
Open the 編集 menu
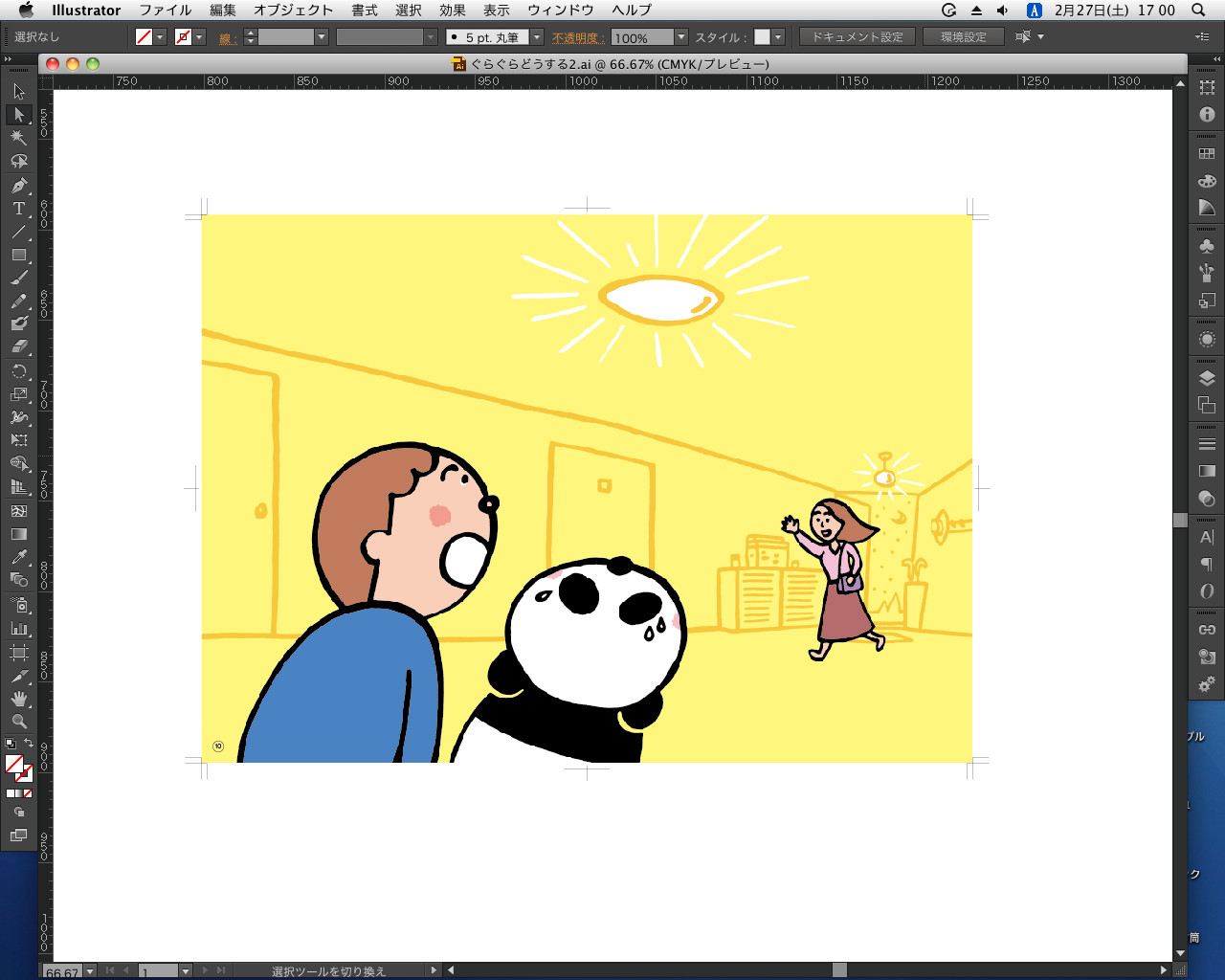tap(223, 11)
